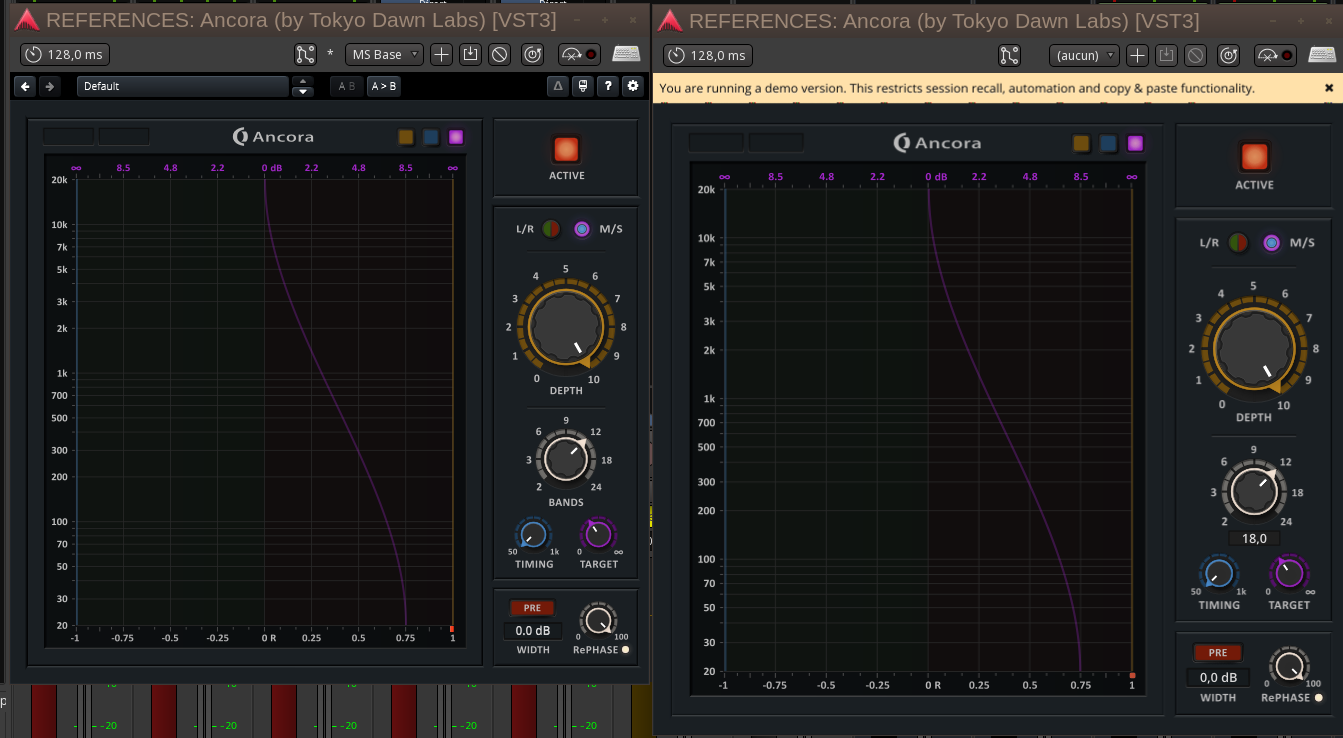Click plus icon next to (aucun) dropdown

tap(1137, 55)
